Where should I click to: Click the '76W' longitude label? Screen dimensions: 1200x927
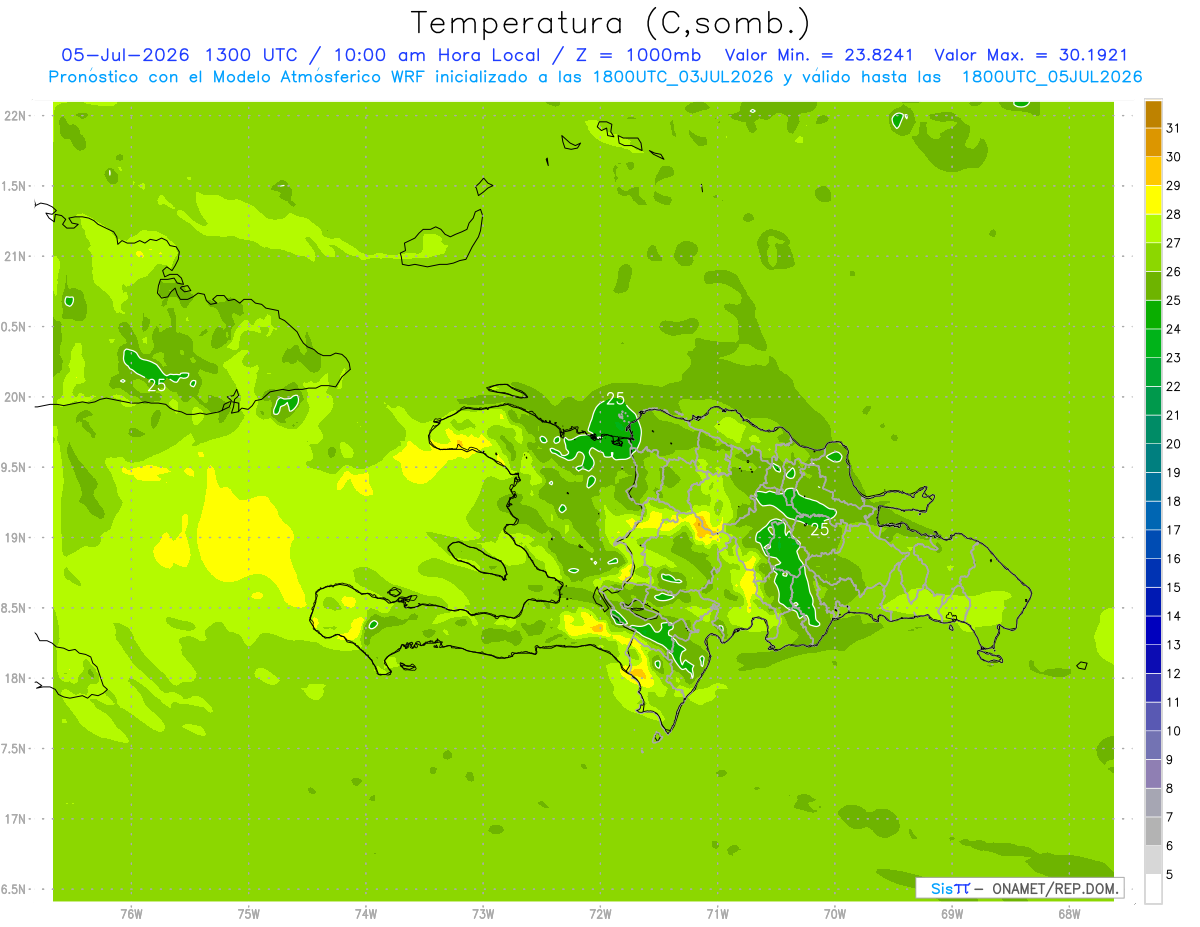click(x=131, y=914)
